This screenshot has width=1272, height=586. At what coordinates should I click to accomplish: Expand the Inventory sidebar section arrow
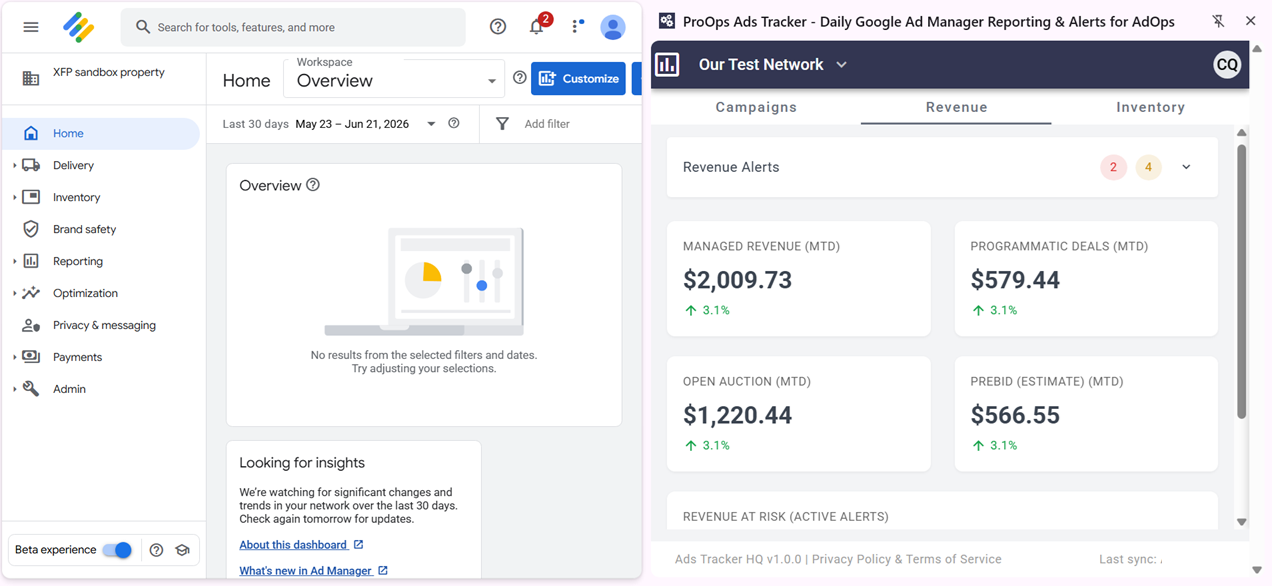point(14,197)
